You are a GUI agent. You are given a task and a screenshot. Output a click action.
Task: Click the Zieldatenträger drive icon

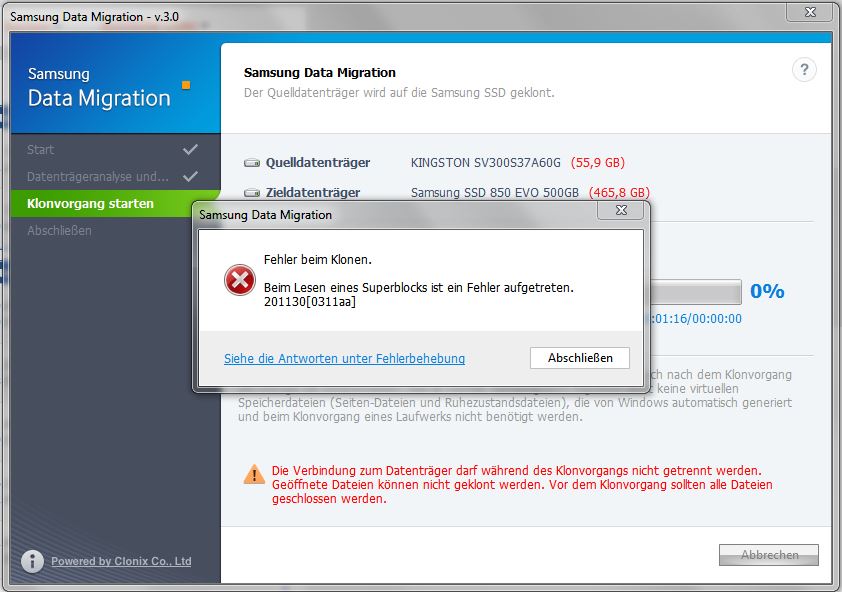coord(252,192)
